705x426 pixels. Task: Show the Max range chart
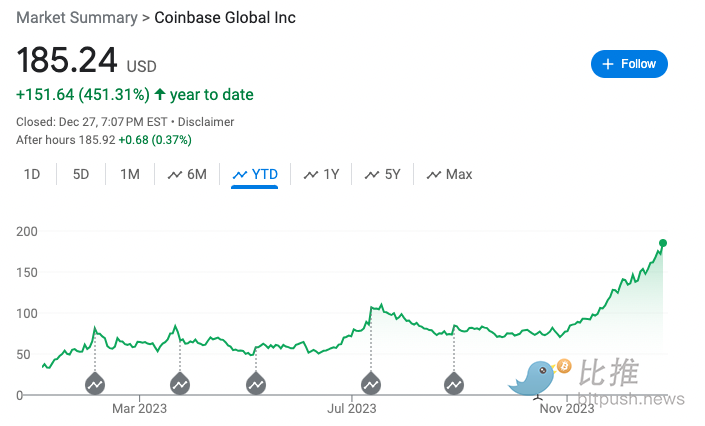pos(449,174)
